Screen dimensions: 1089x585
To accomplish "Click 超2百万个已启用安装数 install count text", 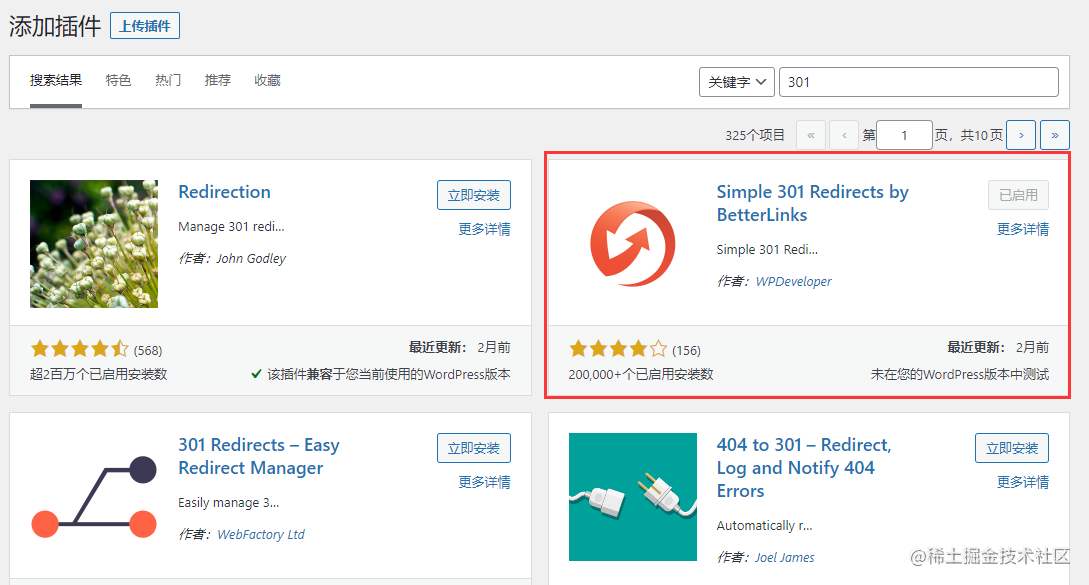I will (99, 374).
